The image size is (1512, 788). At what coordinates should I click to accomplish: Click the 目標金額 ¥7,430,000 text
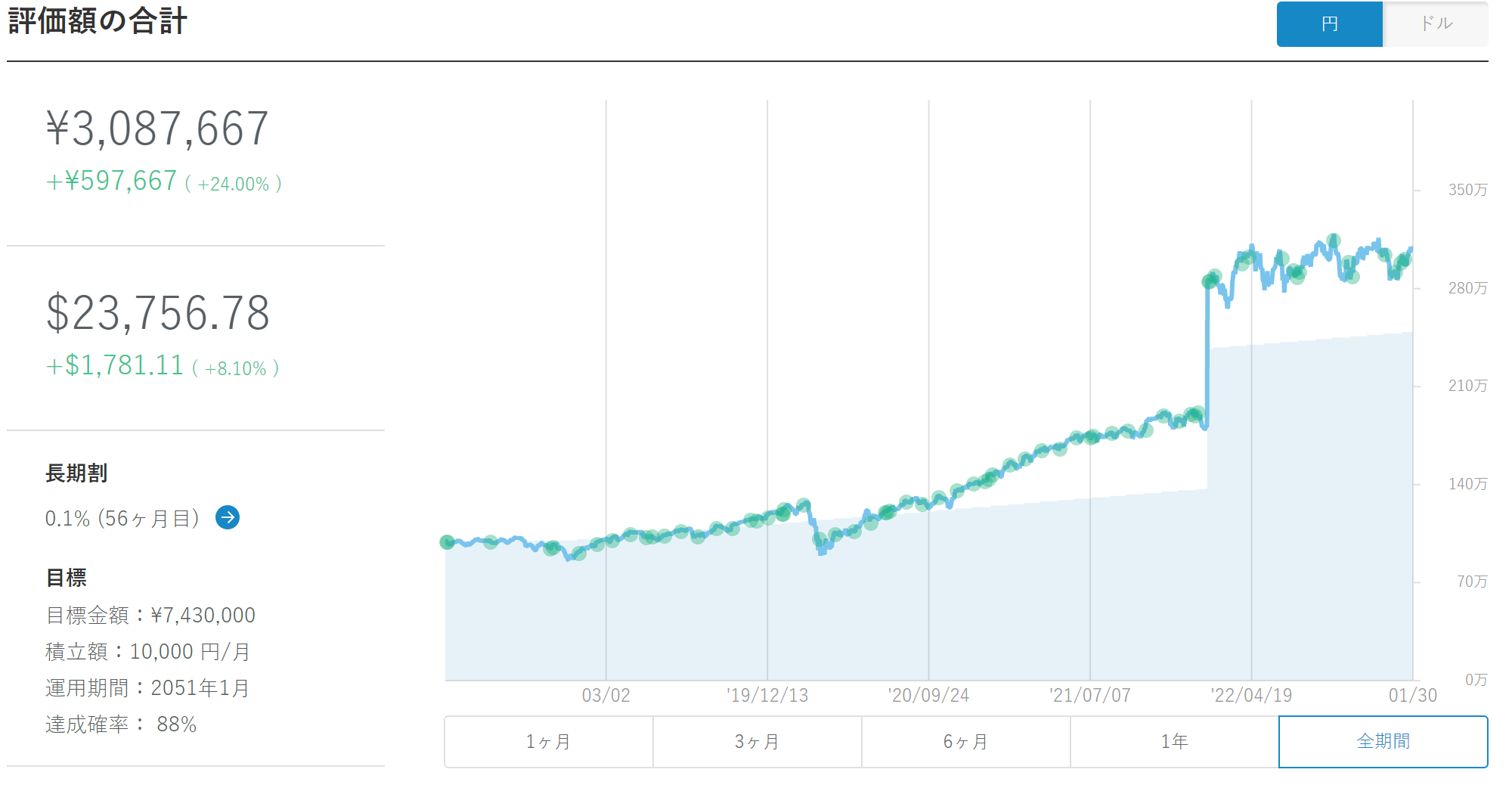coord(150,615)
